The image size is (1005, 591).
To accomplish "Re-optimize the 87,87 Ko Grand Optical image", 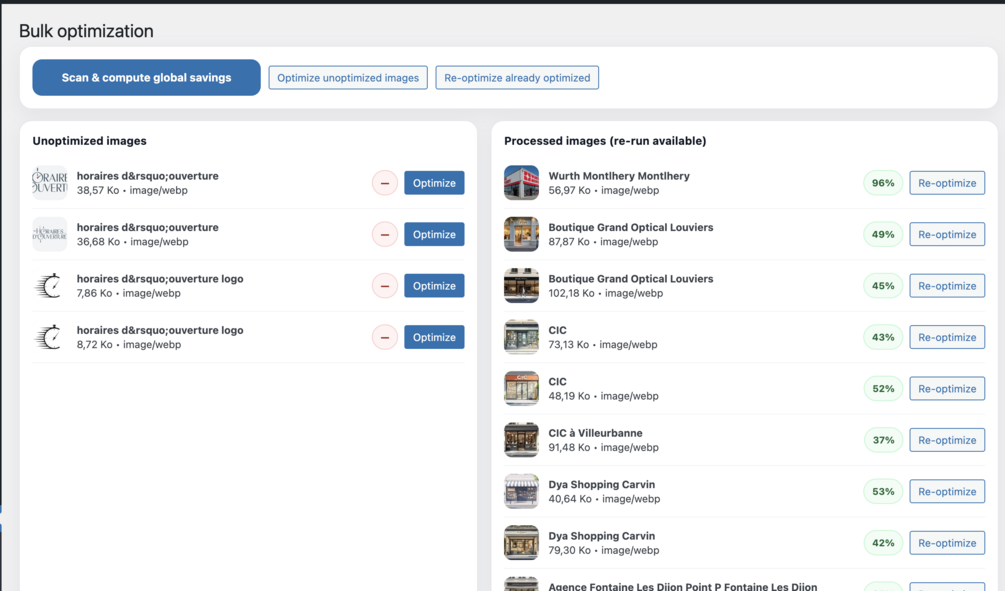I will click(x=947, y=235).
